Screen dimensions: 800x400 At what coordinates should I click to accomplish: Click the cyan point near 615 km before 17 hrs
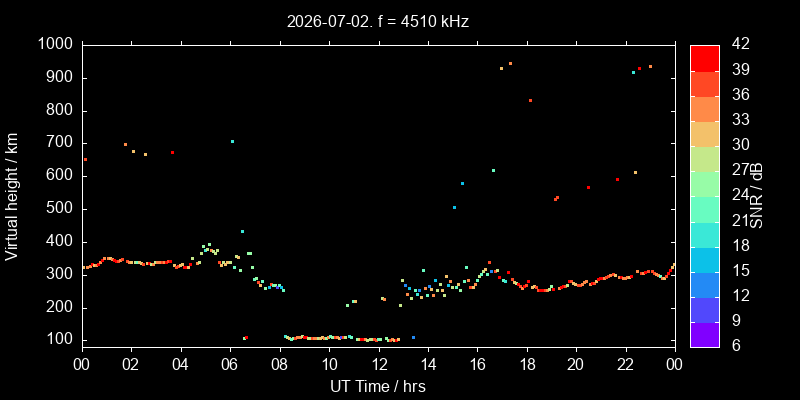[493, 170]
